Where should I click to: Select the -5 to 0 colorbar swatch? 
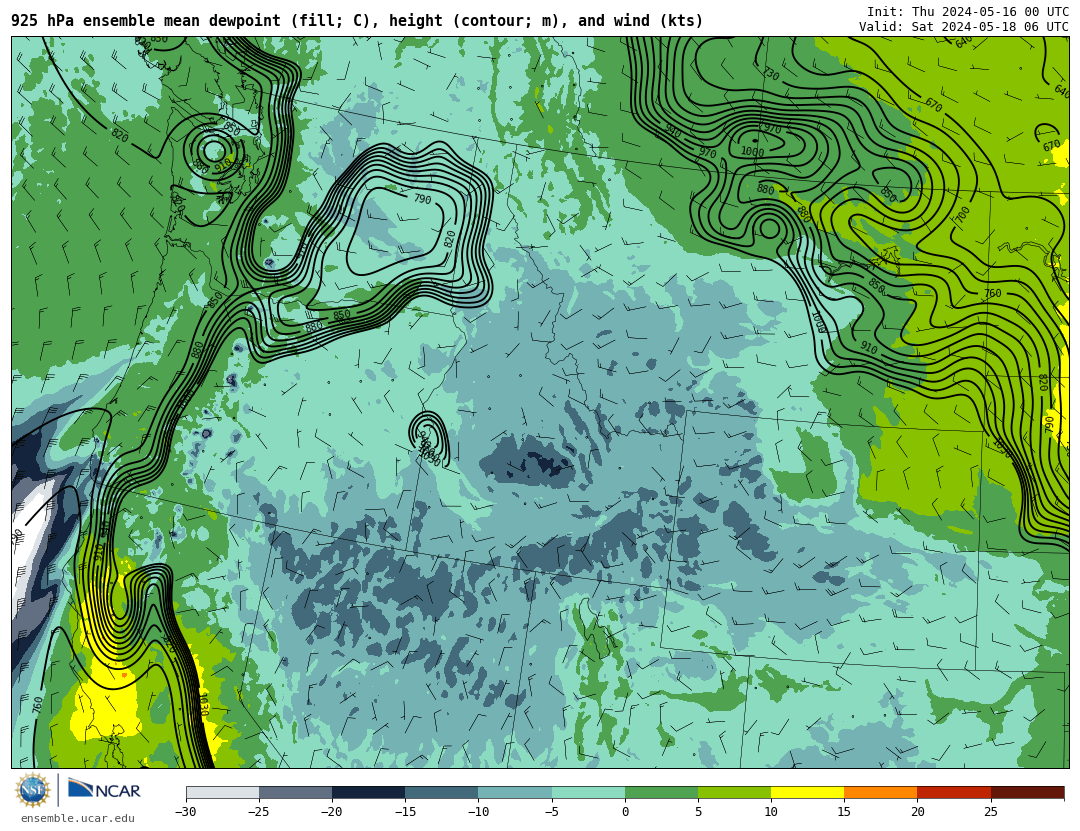coord(588,792)
